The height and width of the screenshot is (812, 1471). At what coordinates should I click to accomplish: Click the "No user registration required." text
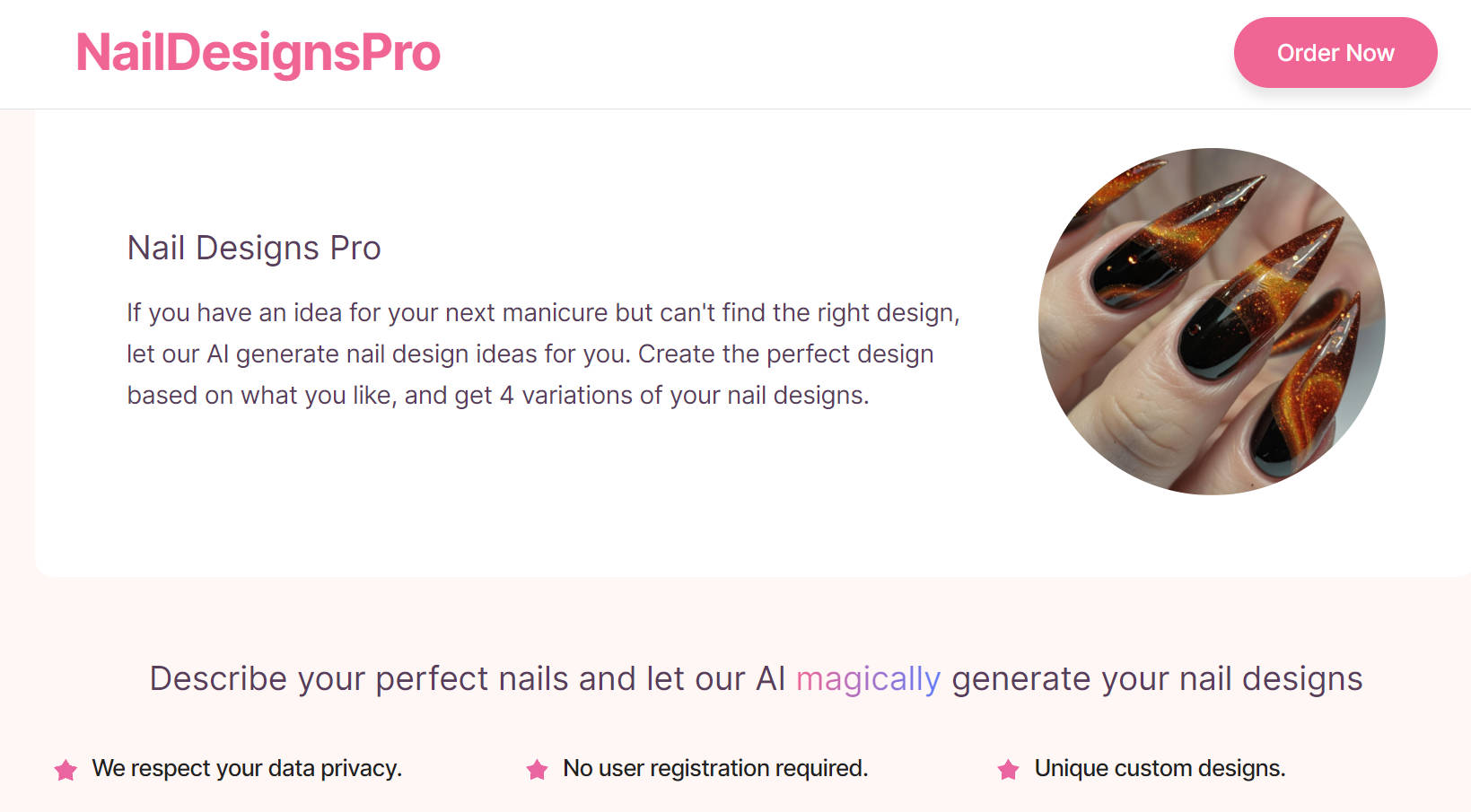[714, 769]
